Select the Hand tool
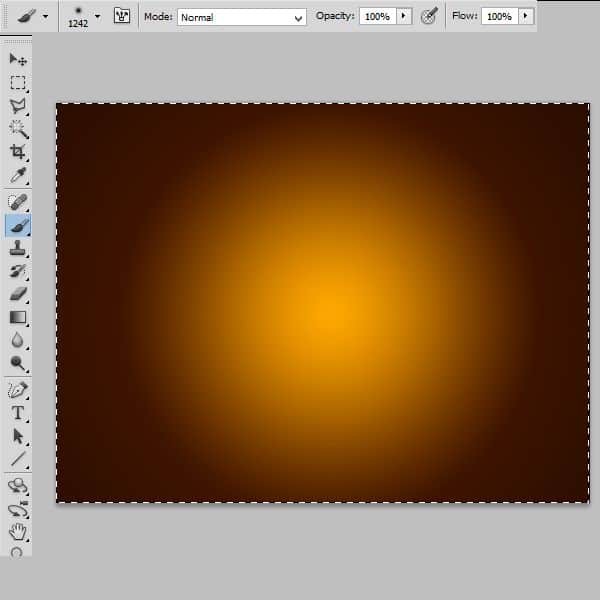Screen dimensions: 600x600 point(18,532)
